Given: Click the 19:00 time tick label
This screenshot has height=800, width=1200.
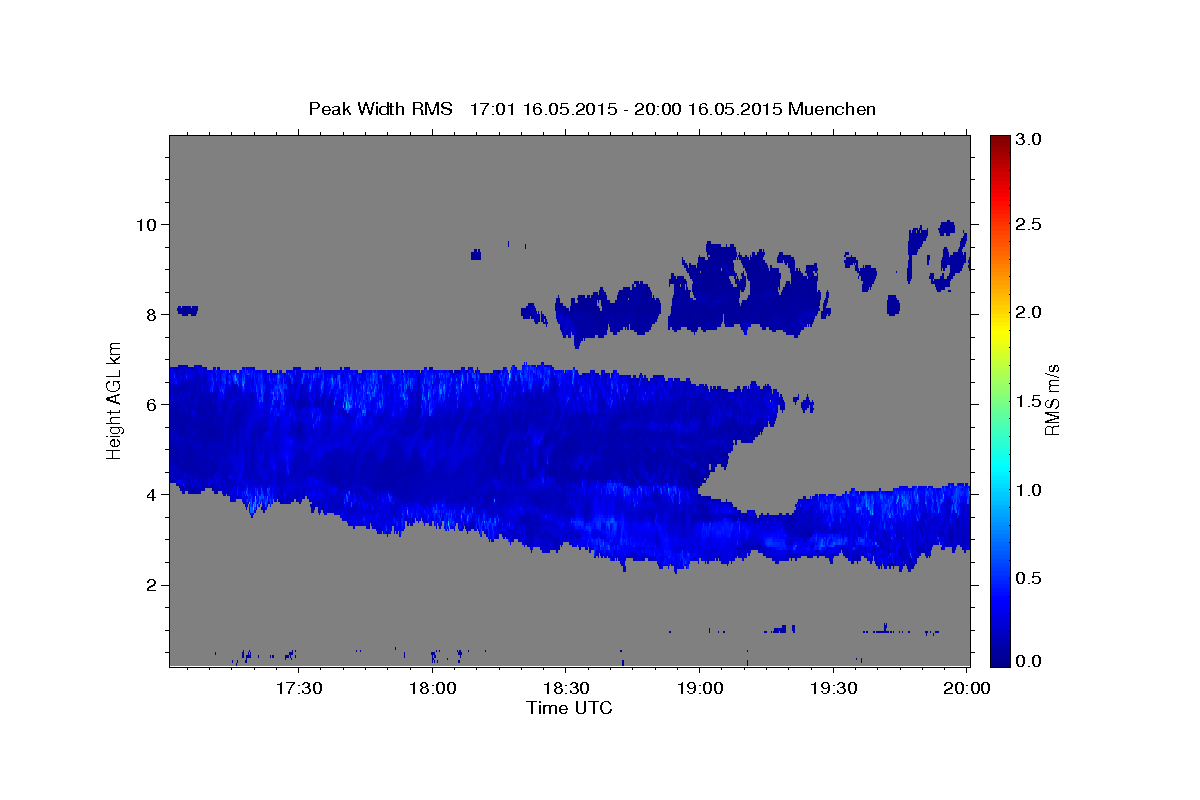Looking at the screenshot, I should tap(699, 688).
